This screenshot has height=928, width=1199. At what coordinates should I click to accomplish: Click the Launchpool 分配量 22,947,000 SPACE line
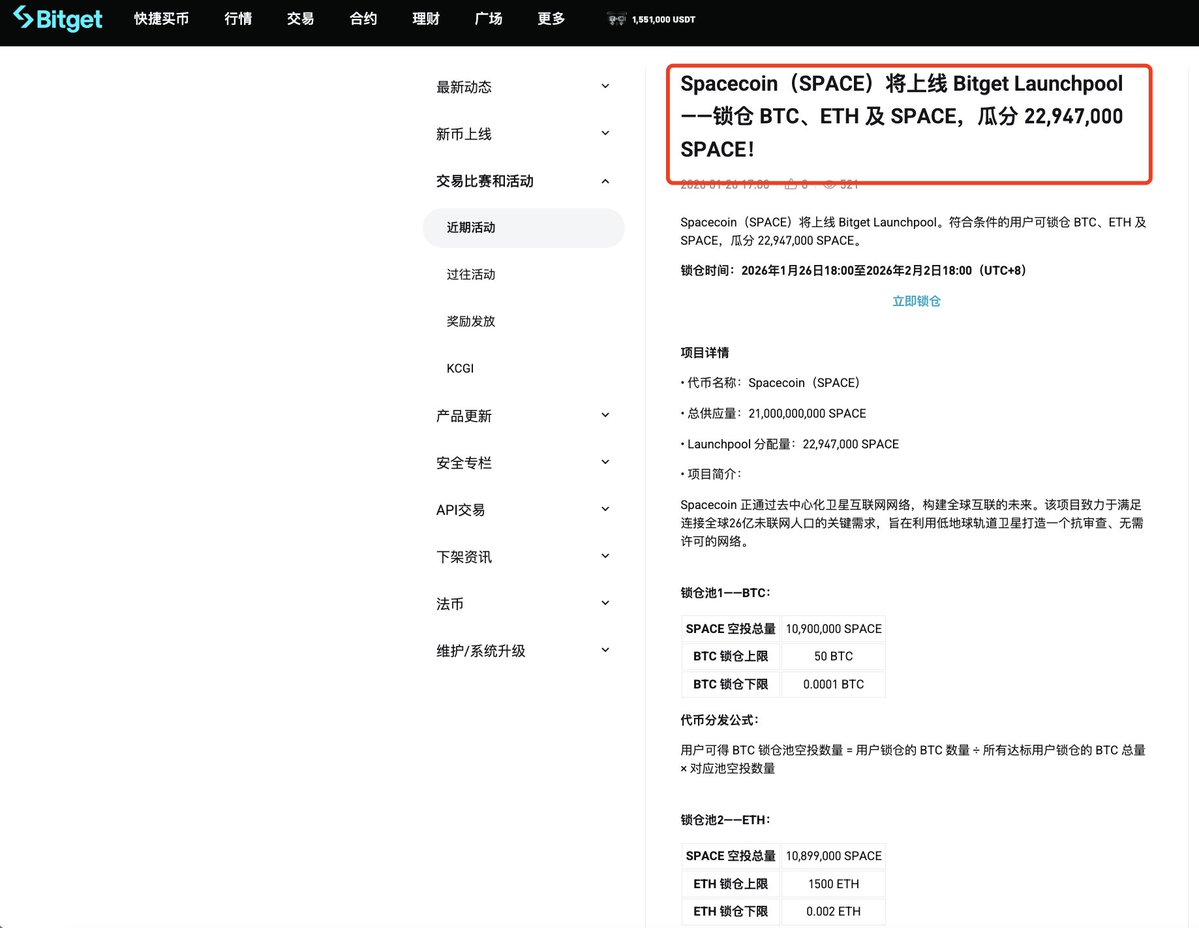click(789, 444)
